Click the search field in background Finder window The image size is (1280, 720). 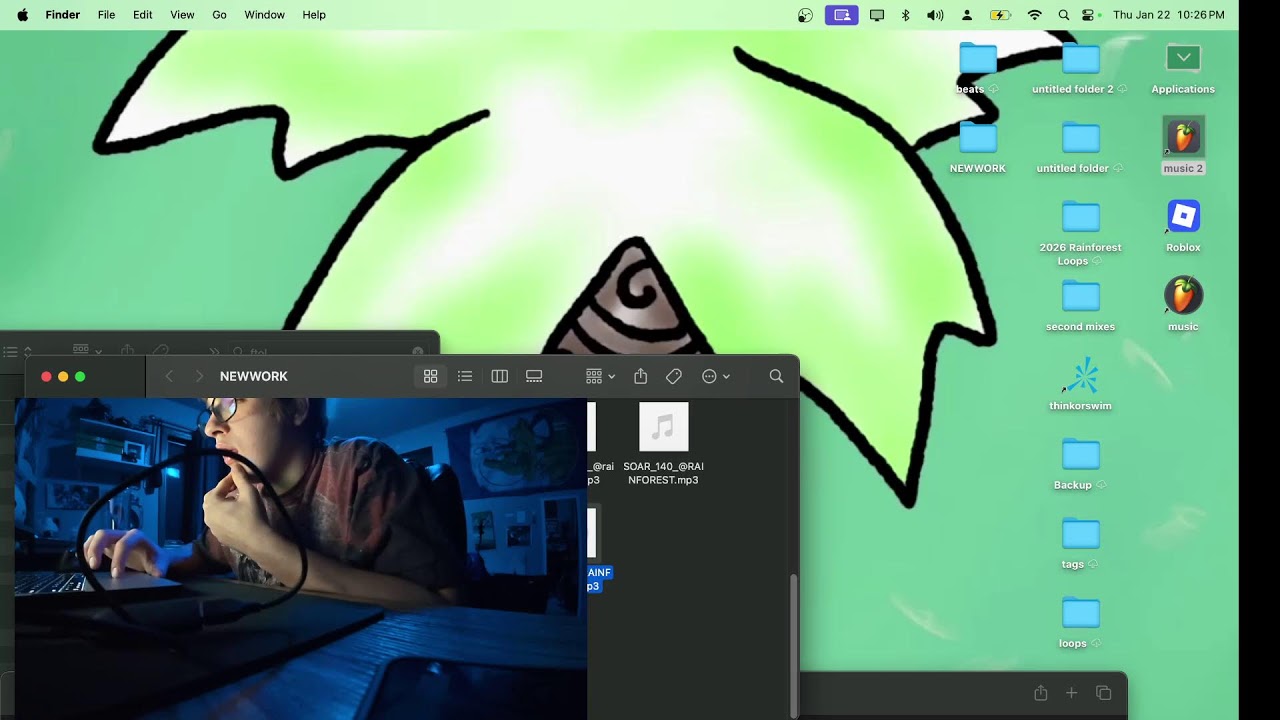(x=328, y=352)
